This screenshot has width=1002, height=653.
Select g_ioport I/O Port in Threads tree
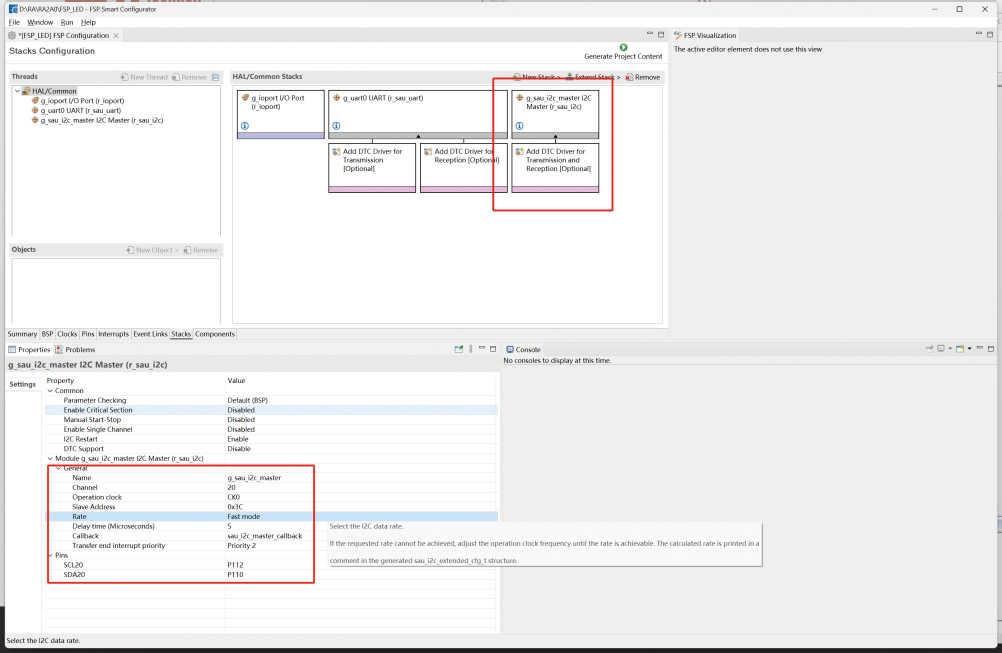tap(82, 101)
